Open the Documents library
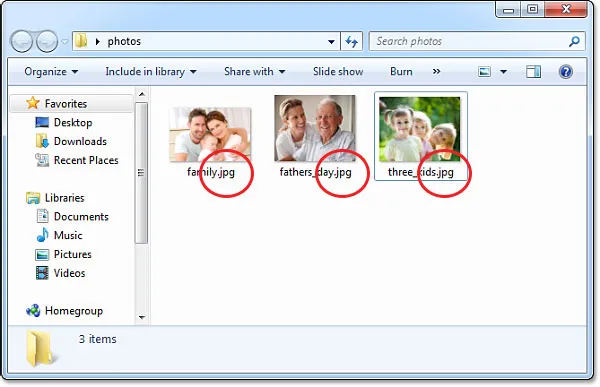 [x=81, y=217]
